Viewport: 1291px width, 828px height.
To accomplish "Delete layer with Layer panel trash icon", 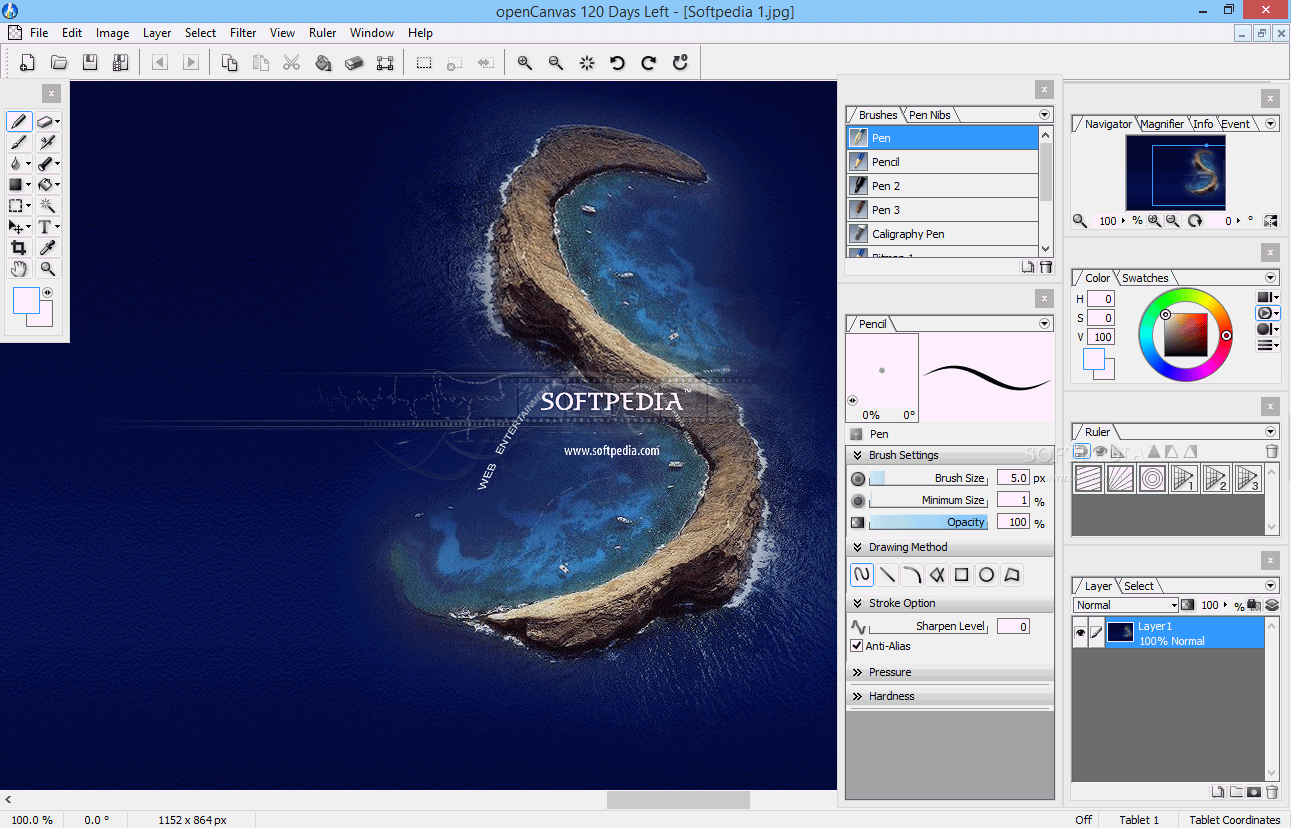I will coord(1272,792).
